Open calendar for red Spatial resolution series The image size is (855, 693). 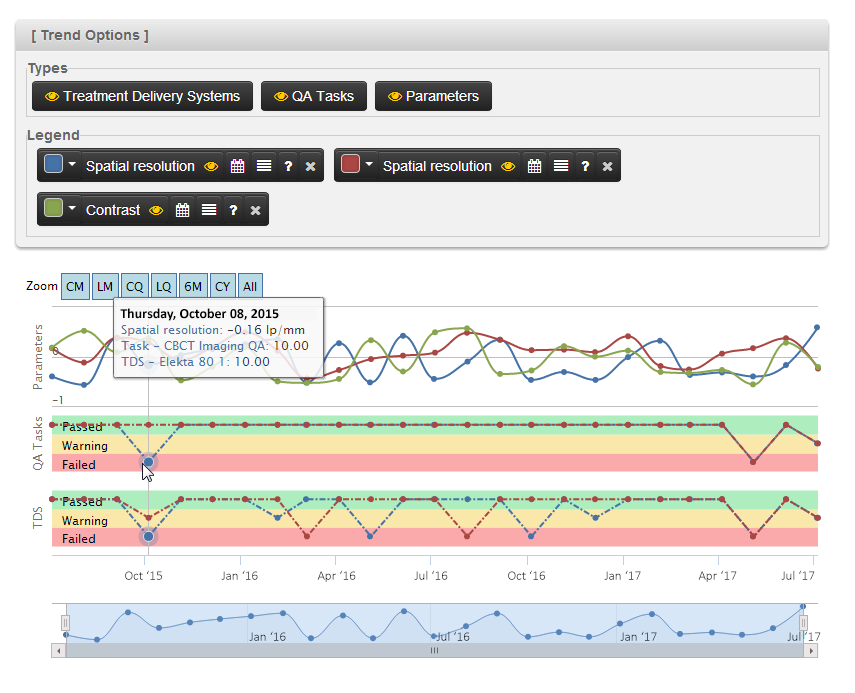tap(534, 166)
